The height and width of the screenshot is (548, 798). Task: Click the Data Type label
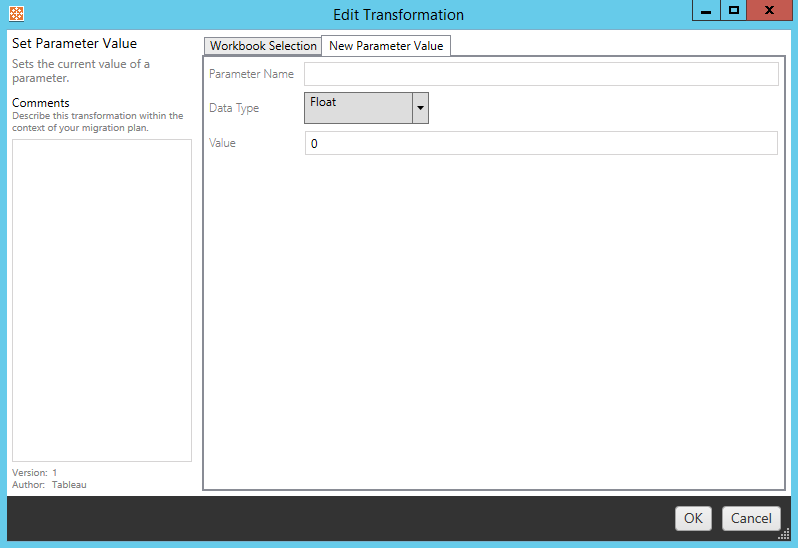tap(234, 108)
